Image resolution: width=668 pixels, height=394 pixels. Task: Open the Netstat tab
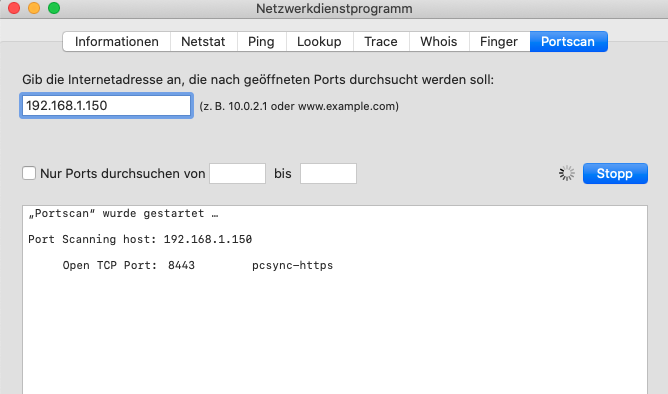coord(203,42)
